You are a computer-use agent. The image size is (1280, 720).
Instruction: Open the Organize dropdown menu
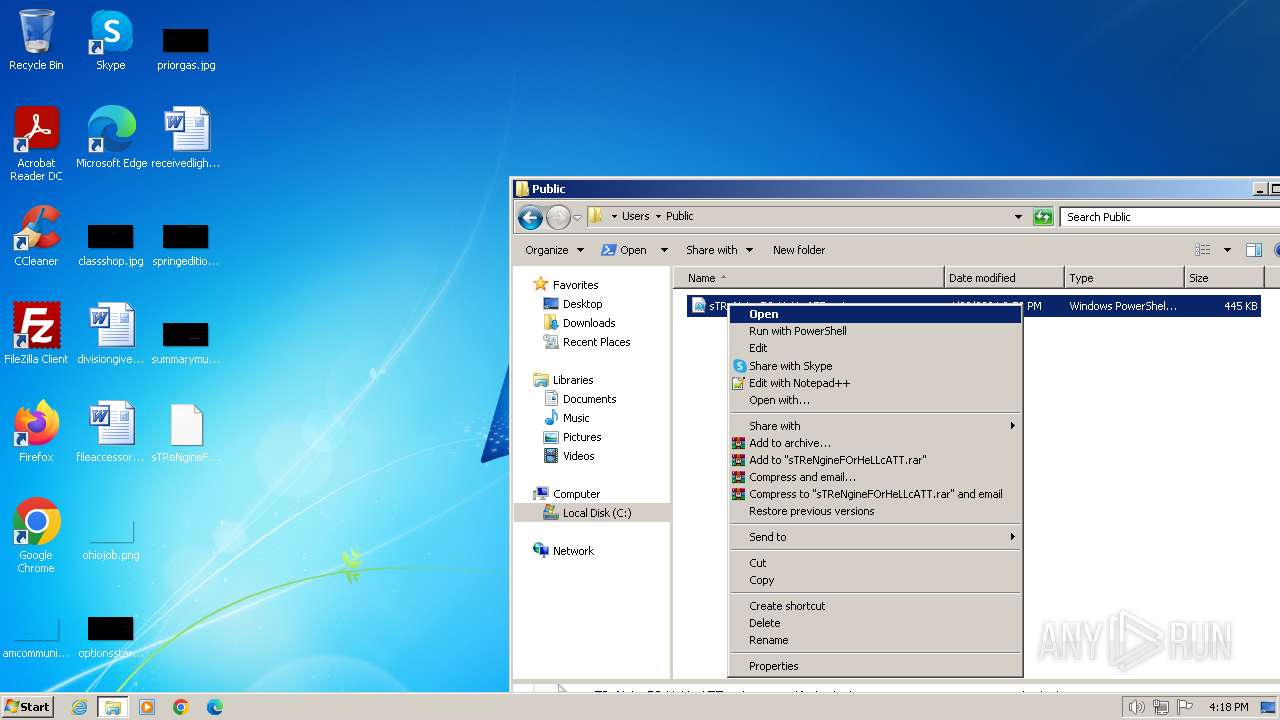[554, 250]
